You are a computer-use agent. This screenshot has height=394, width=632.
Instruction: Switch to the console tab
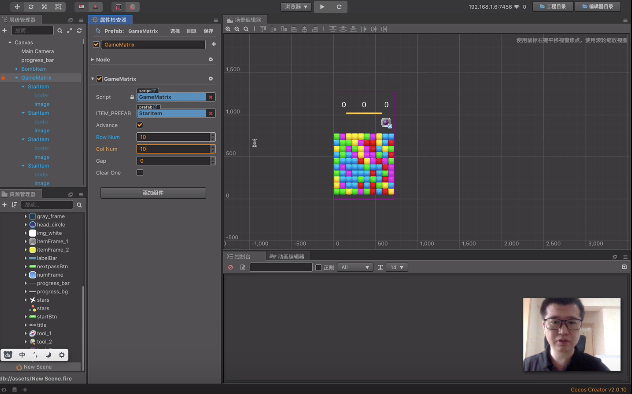[239, 256]
